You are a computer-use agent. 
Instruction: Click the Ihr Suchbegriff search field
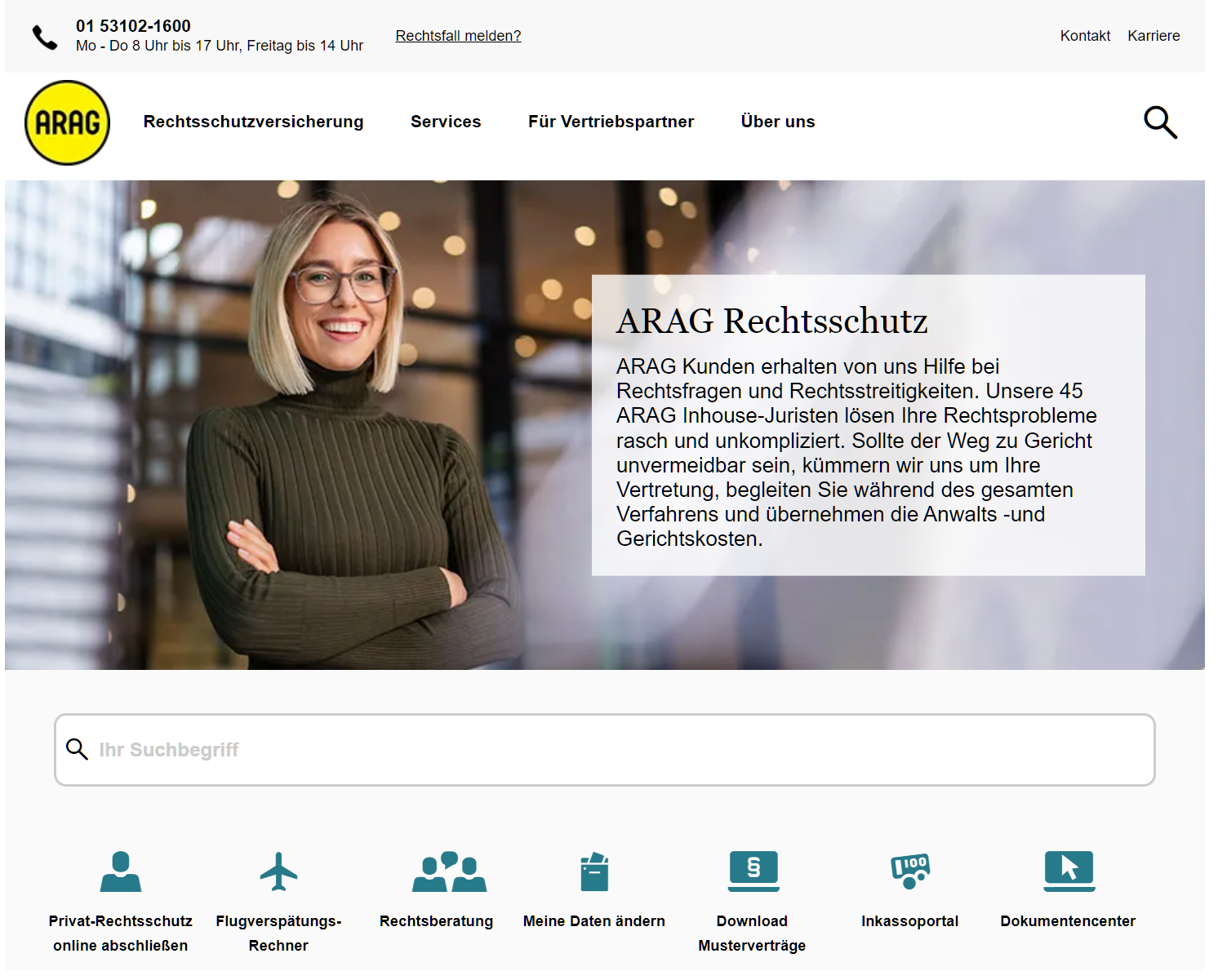tap(604, 750)
